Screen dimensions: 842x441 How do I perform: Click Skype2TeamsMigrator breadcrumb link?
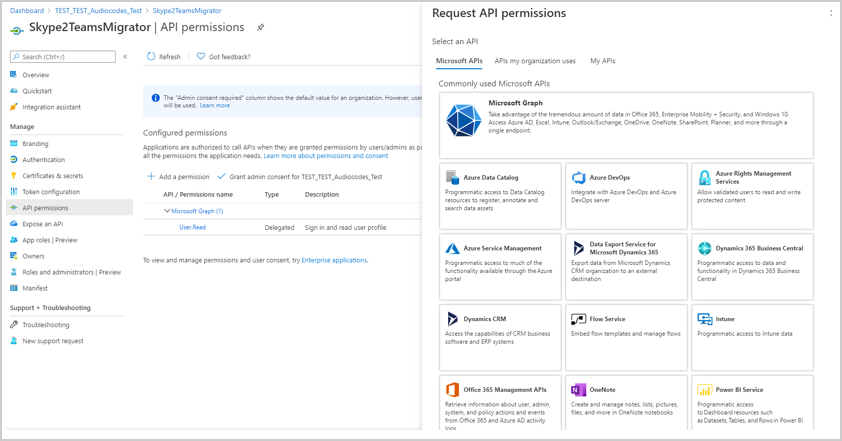coord(187,11)
